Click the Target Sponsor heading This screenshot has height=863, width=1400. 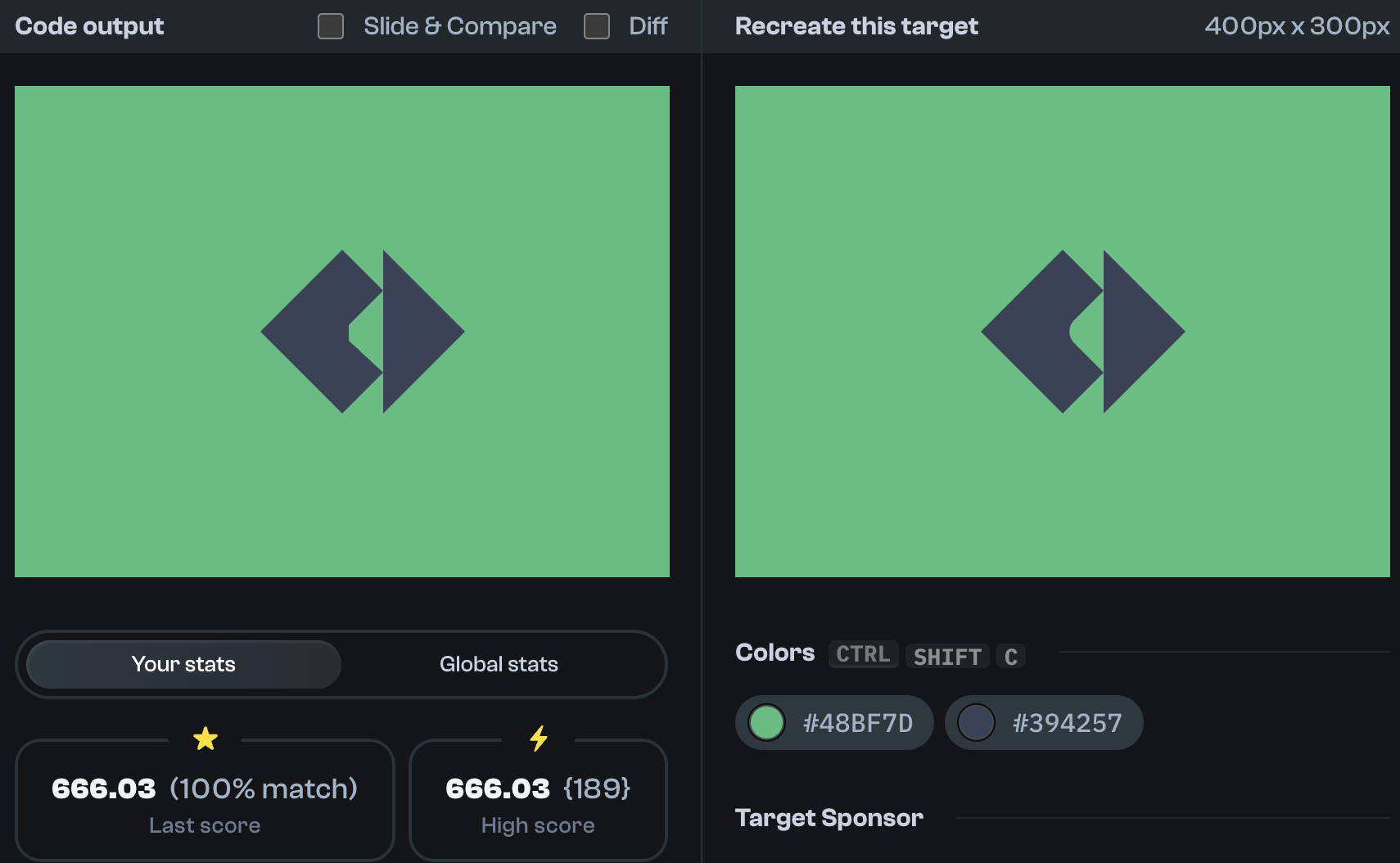pos(829,817)
